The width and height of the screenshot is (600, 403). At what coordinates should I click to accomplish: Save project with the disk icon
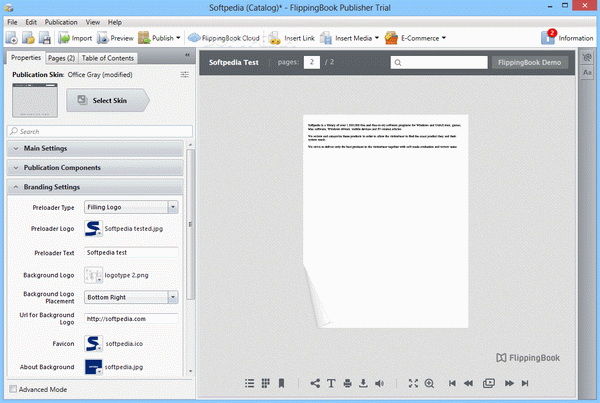pos(44,38)
